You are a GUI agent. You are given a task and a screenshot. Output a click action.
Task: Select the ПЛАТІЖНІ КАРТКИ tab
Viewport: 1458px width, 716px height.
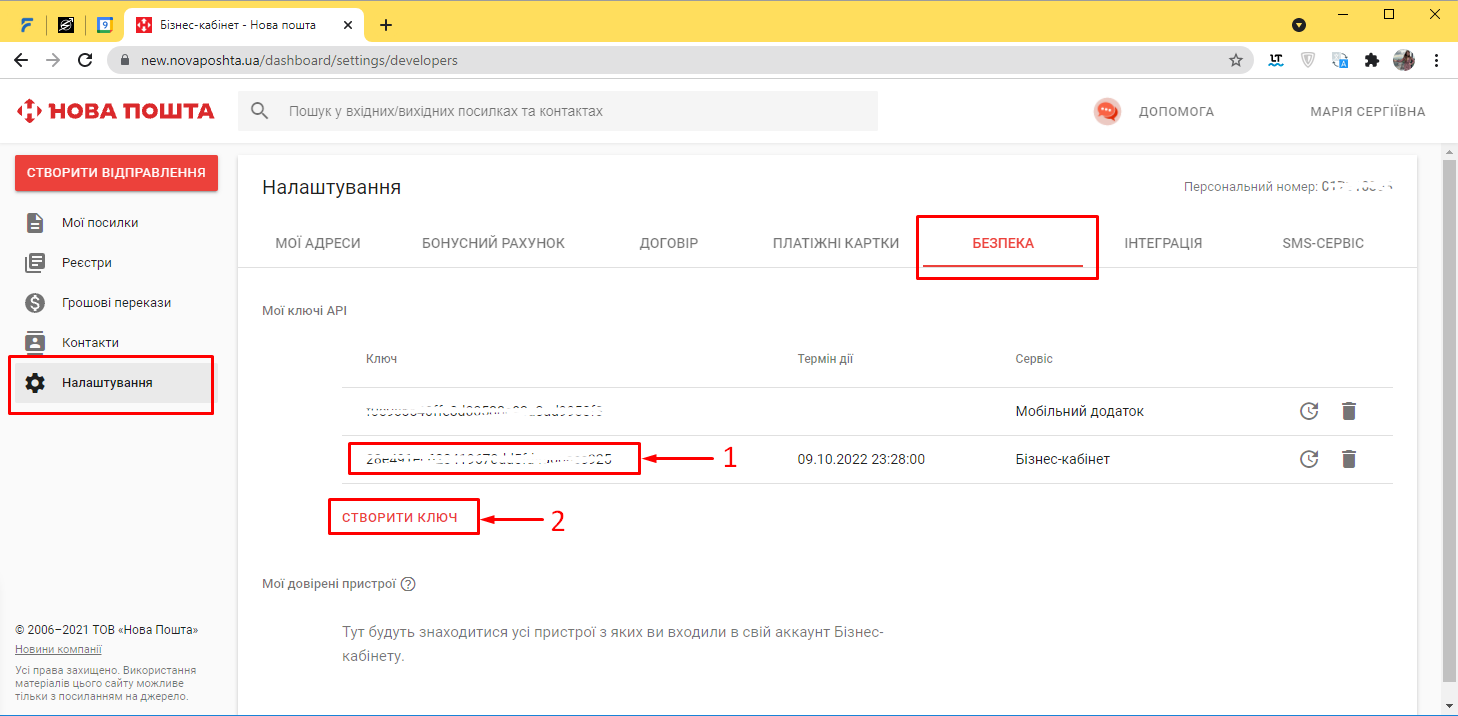point(835,243)
